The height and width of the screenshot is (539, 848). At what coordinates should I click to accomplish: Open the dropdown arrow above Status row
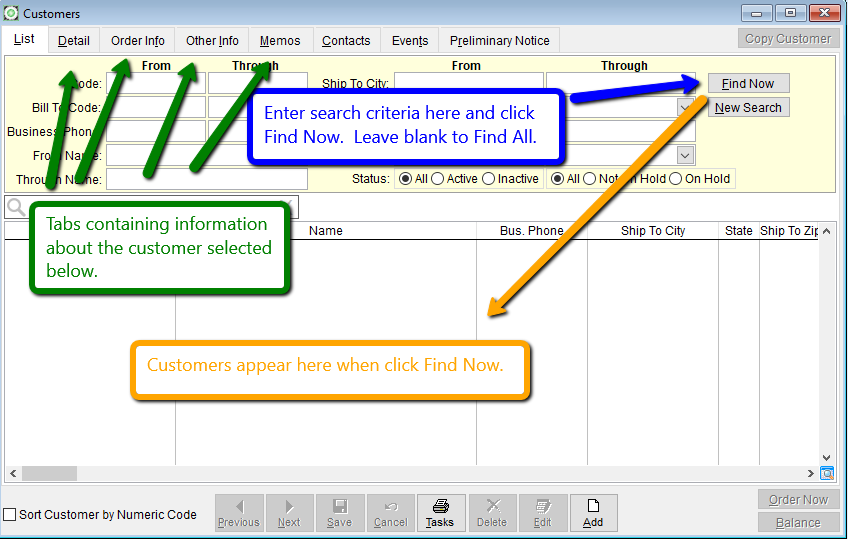pyautogui.click(x=686, y=155)
